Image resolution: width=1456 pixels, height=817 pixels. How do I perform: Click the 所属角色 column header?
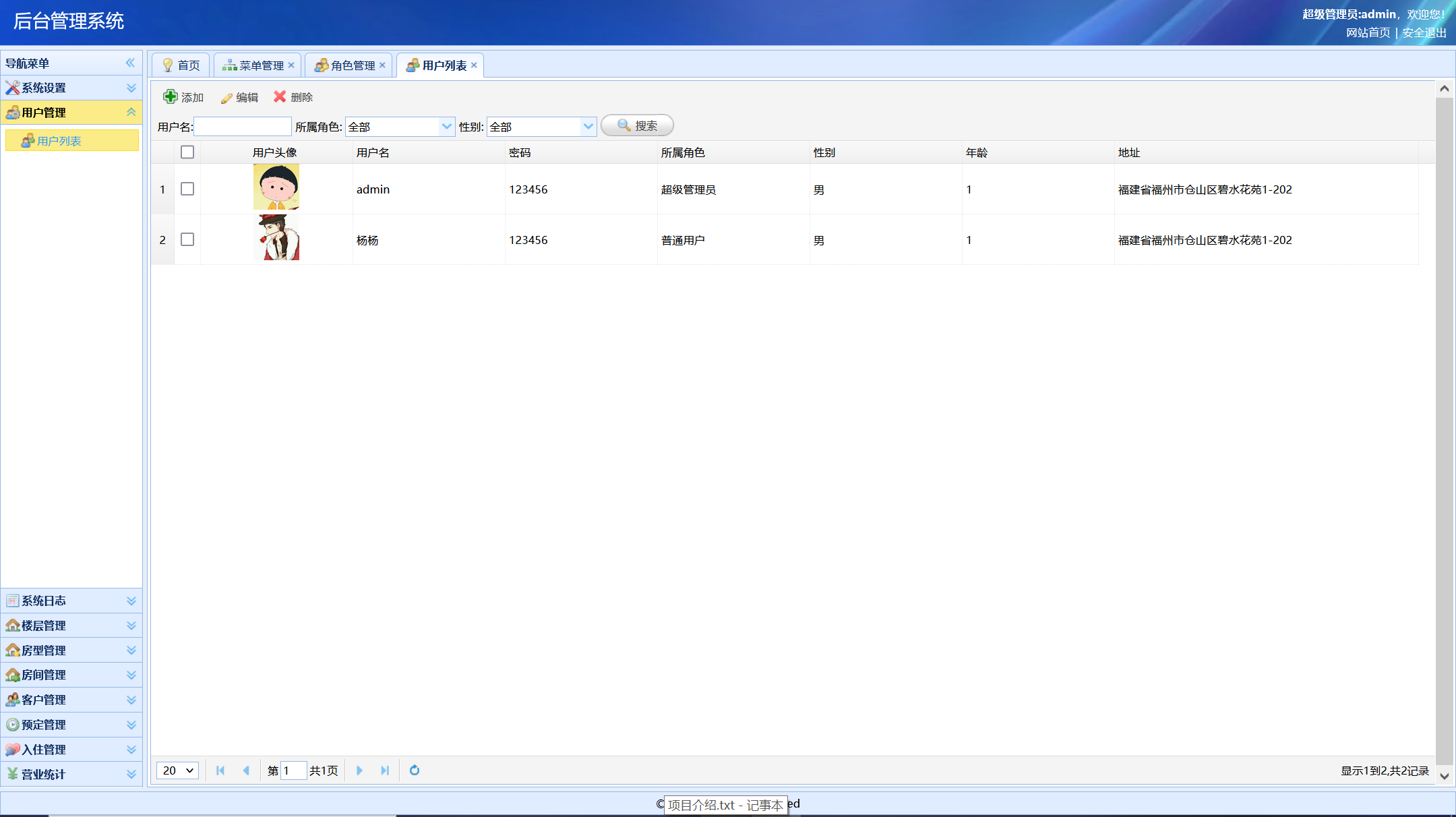pyautogui.click(x=733, y=152)
